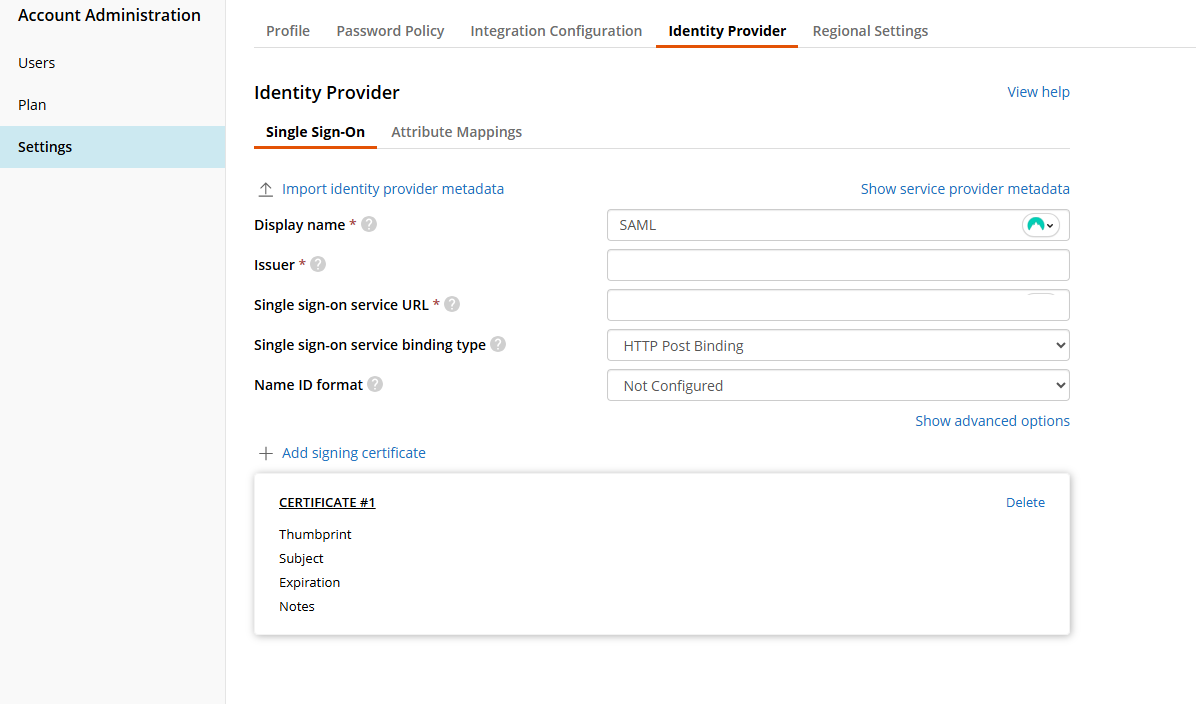The image size is (1196, 704).
Task: Open the HTTP Post Binding dropdown
Action: tap(838, 345)
